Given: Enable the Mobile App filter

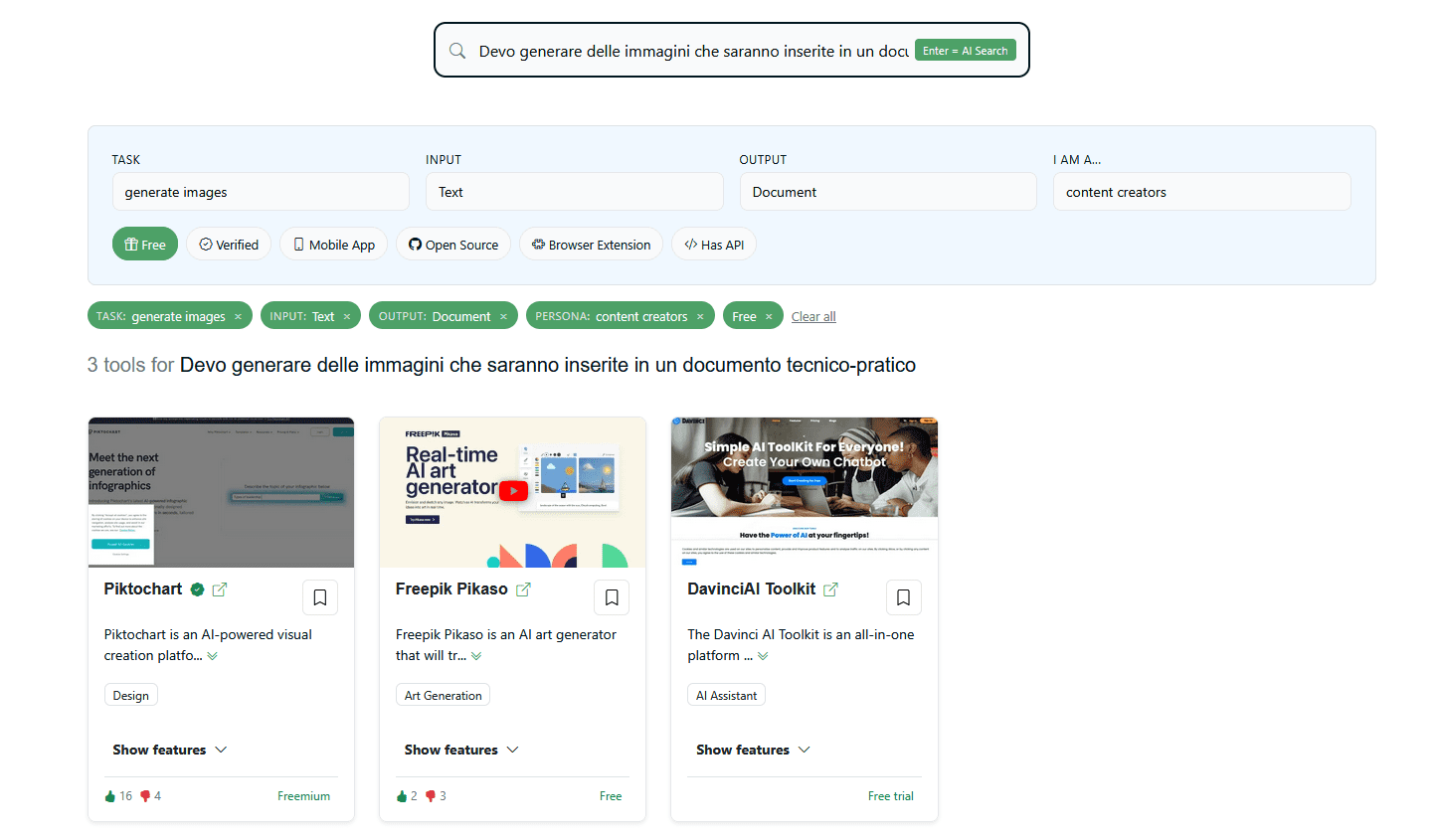Looking at the screenshot, I should [x=334, y=245].
